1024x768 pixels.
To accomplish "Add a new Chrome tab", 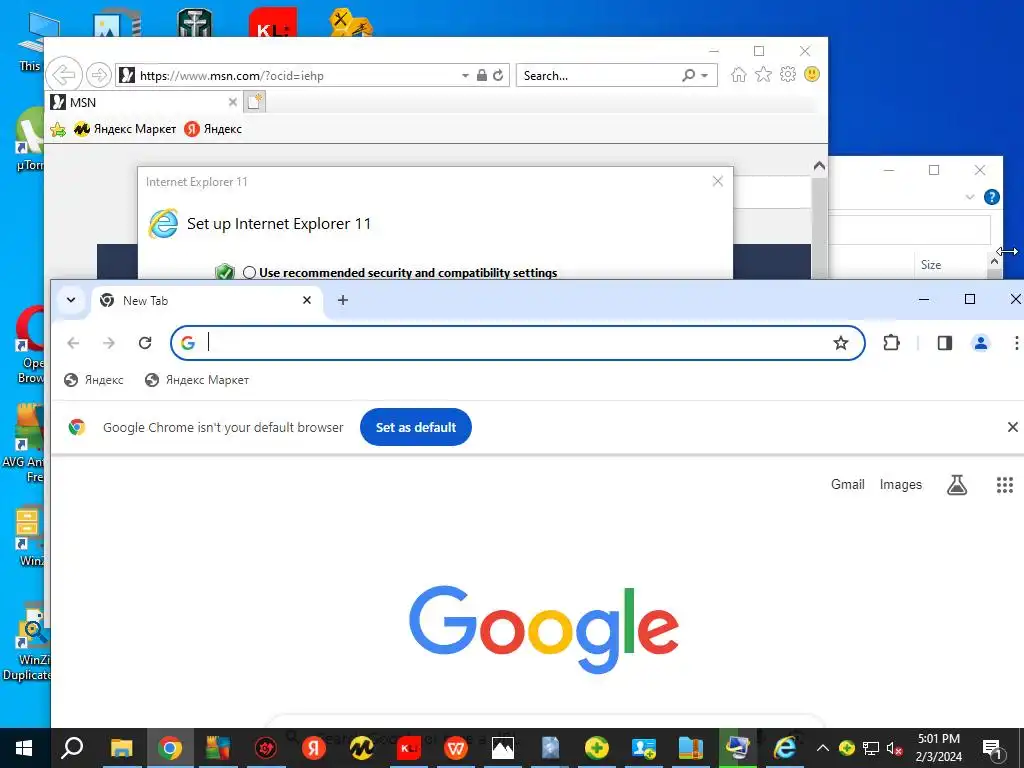I will tap(343, 300).
